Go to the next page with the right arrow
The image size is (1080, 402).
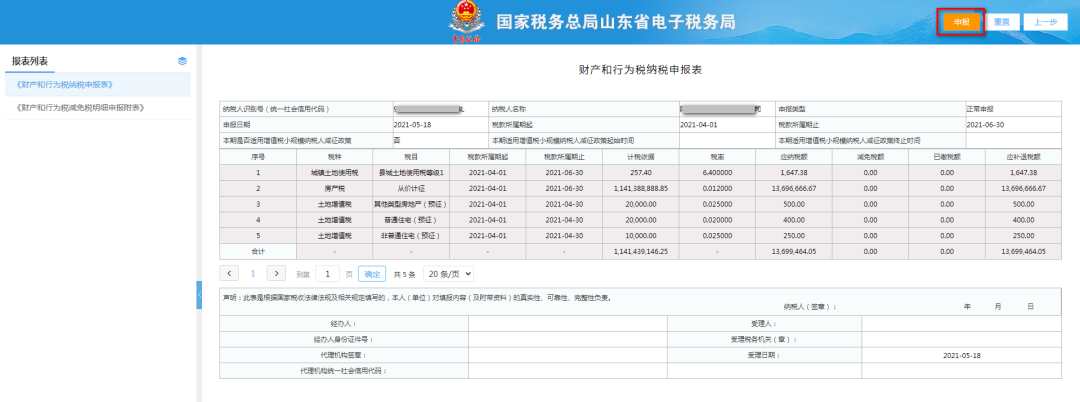coord(276,273)
